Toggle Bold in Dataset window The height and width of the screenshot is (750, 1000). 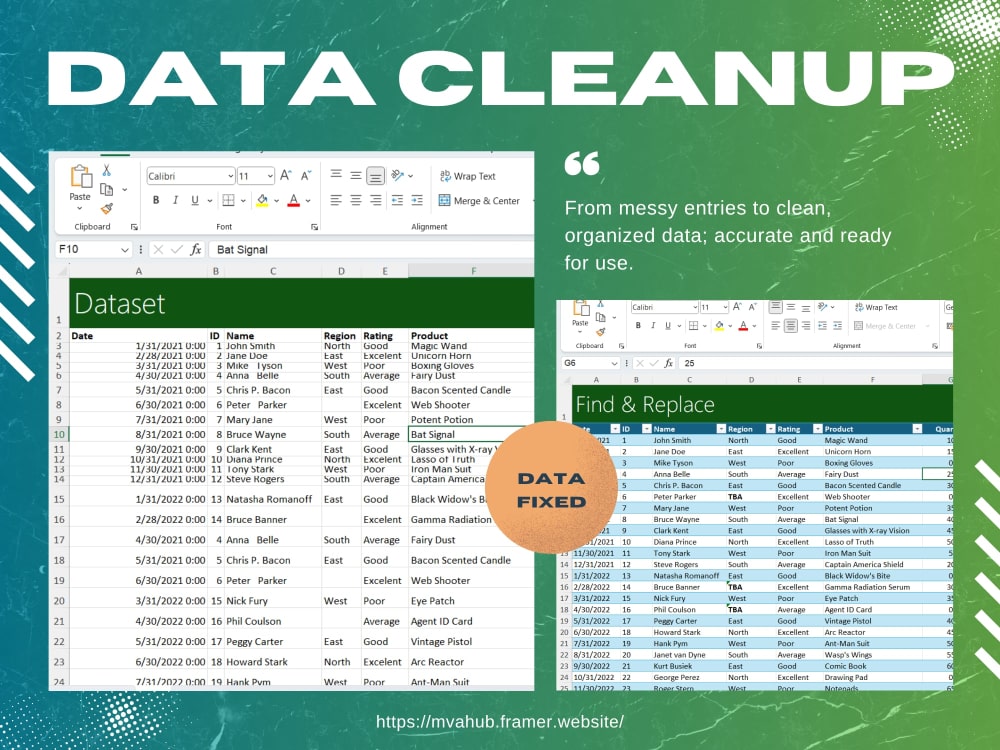156,200
